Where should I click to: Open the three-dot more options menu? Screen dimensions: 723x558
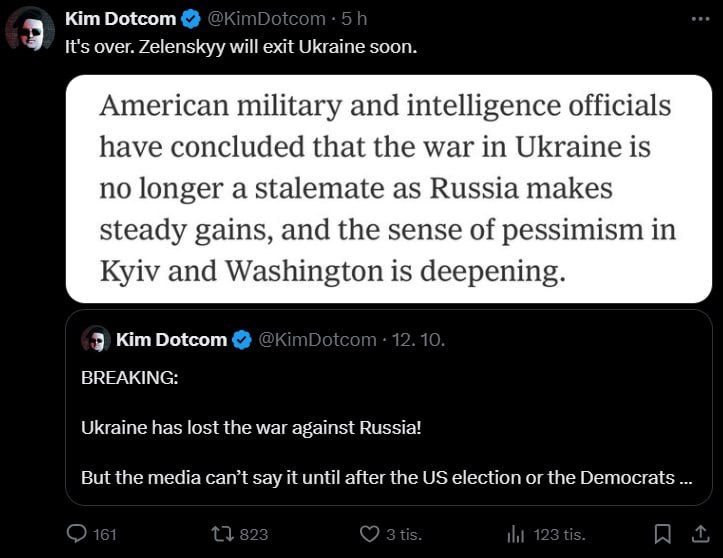696,19
